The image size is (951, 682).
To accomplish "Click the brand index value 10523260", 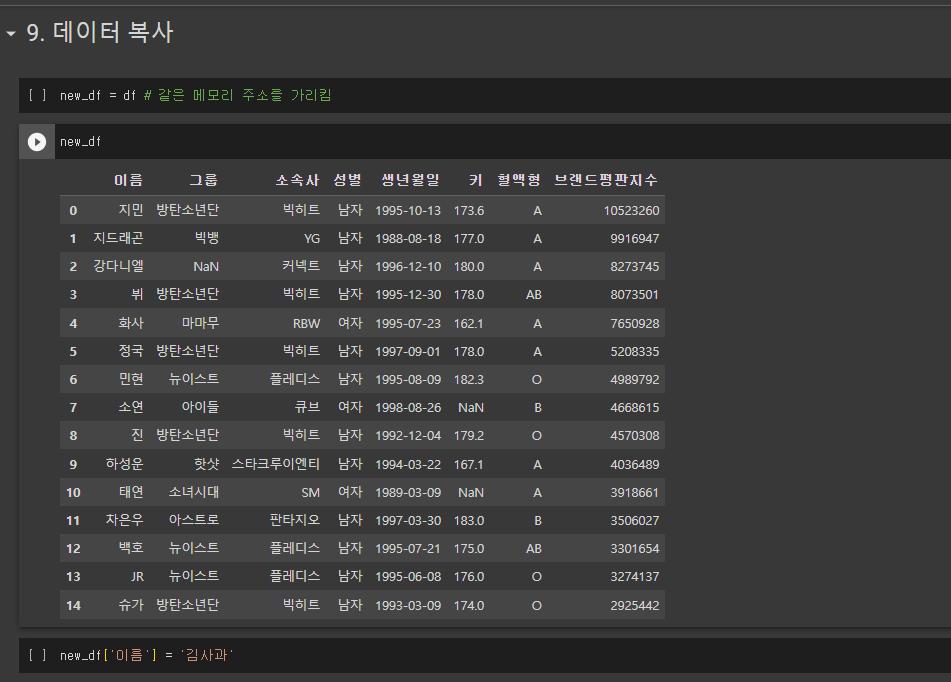I will (631, 211).
